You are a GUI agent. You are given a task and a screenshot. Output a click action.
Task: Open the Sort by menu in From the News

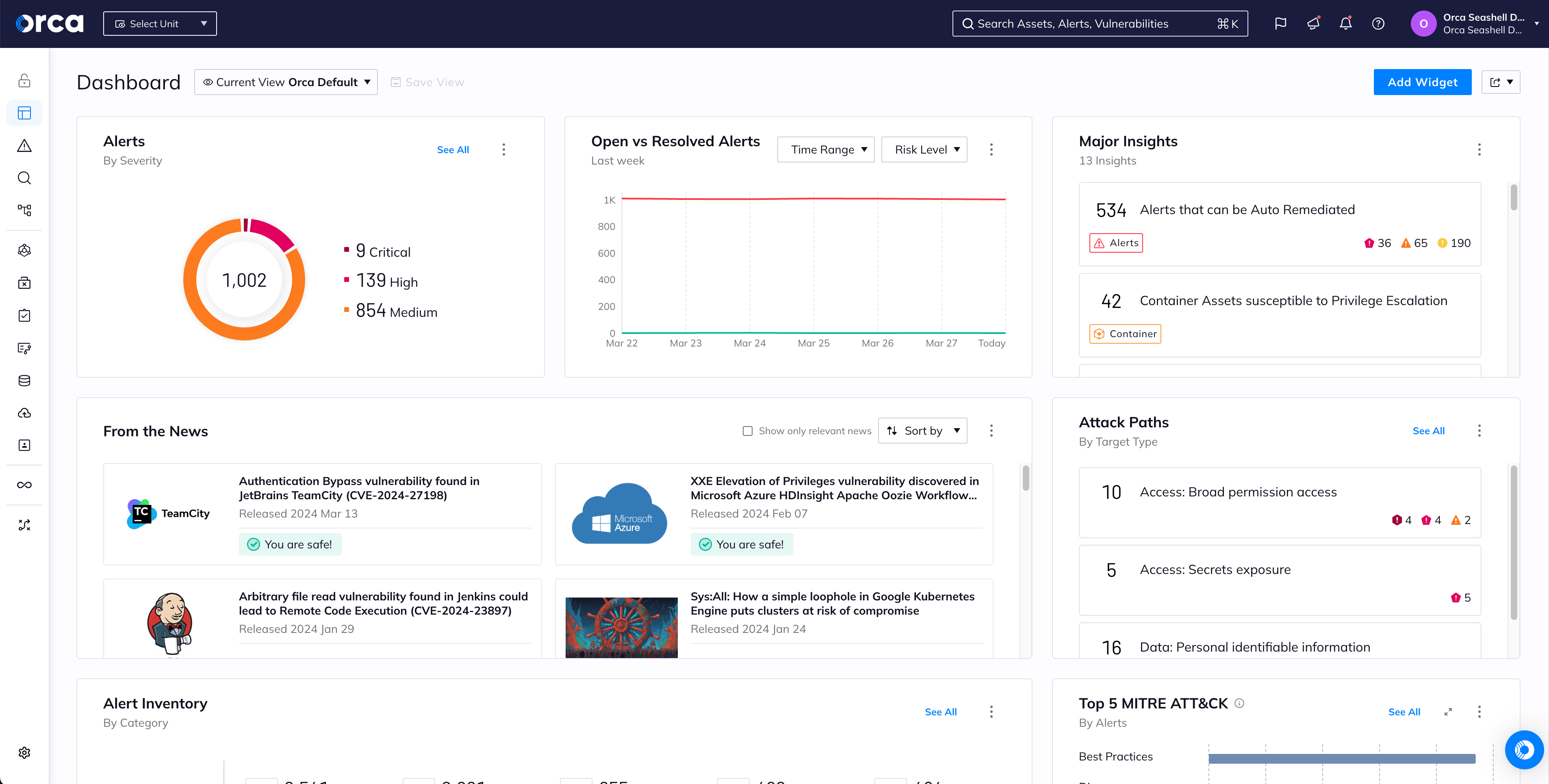coord(922,431)
